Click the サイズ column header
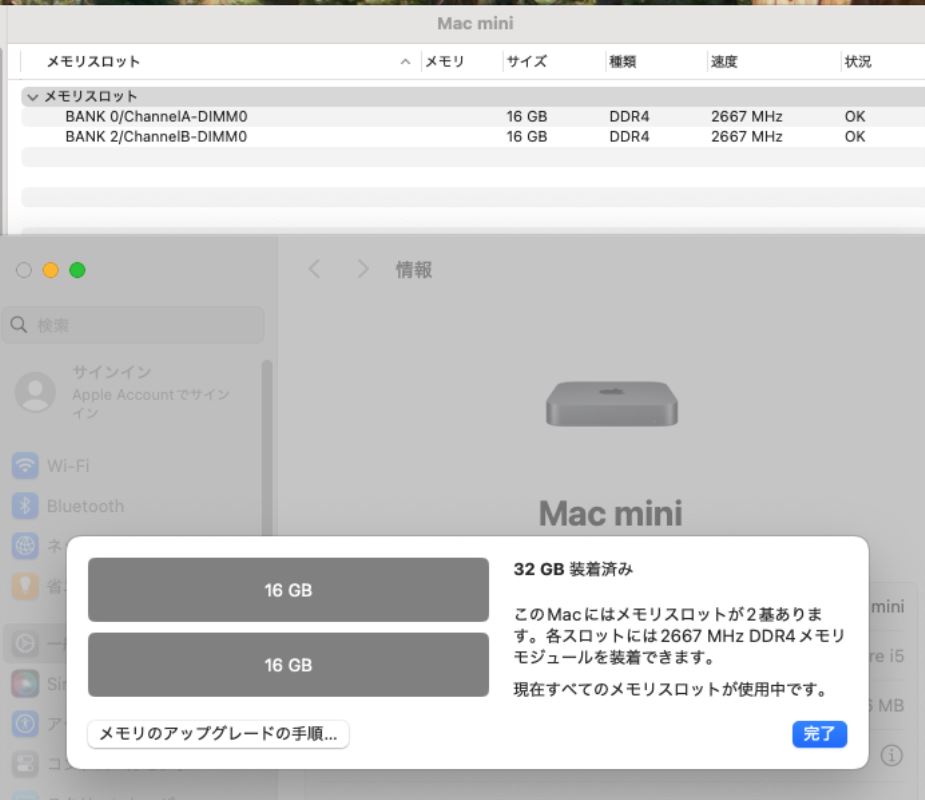 (527, 61)
